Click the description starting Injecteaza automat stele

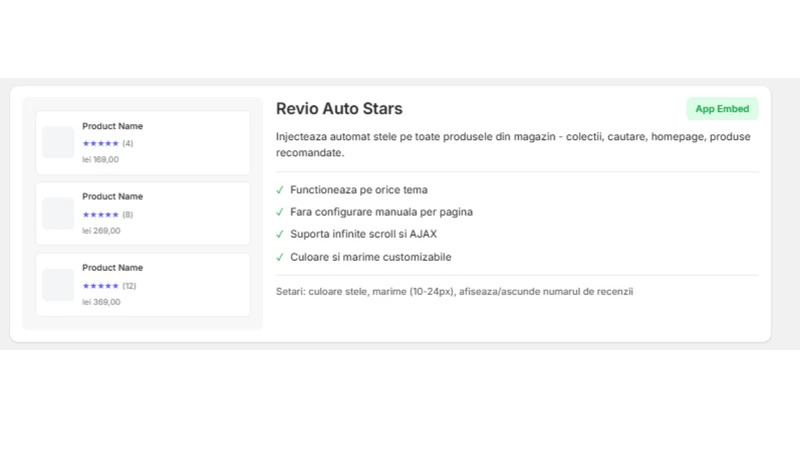point(513,144)
